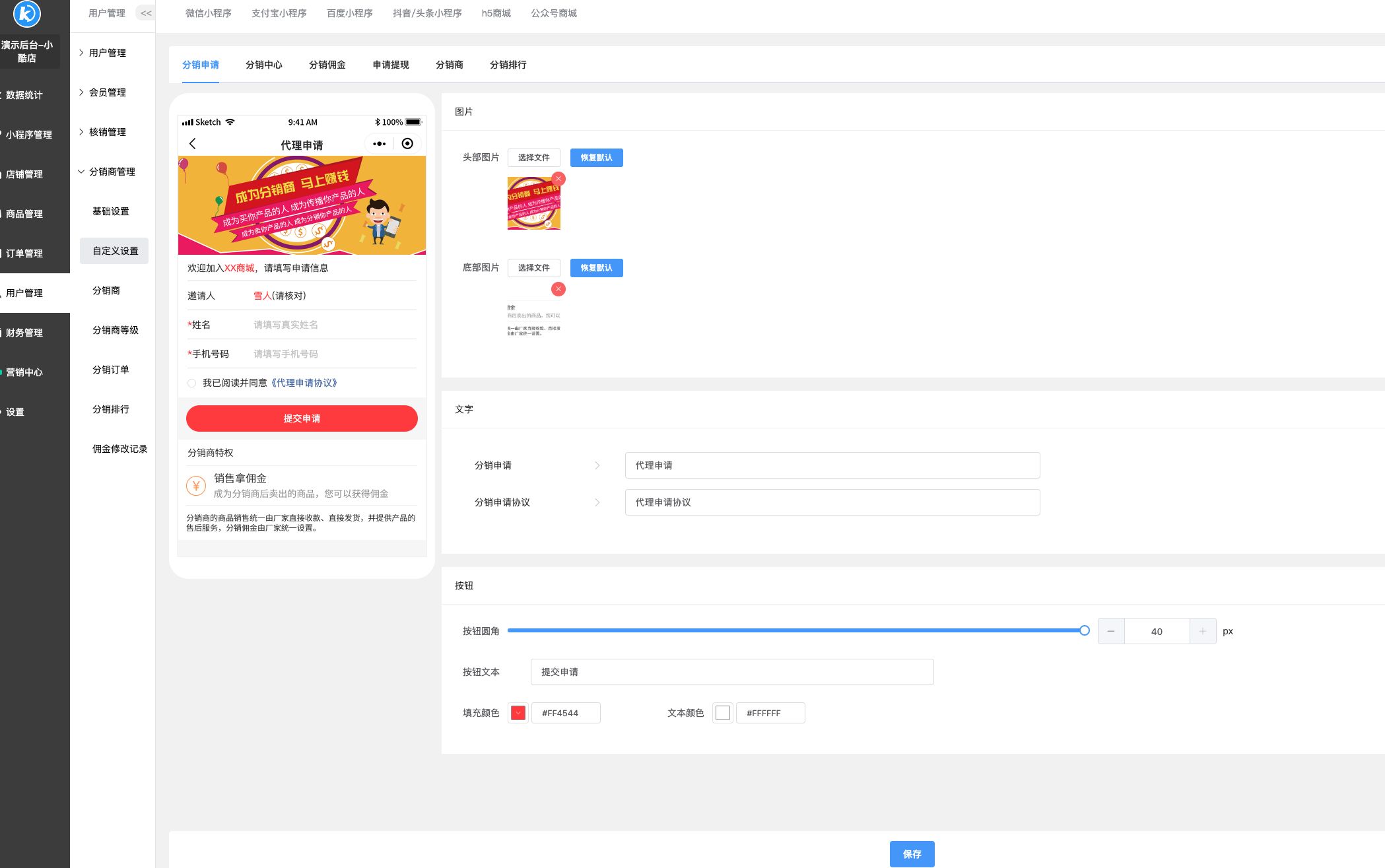Screen dimensions: 1385x868
Task: Open the 支付宝小程序 platform tab
Action: pos(279,13)
